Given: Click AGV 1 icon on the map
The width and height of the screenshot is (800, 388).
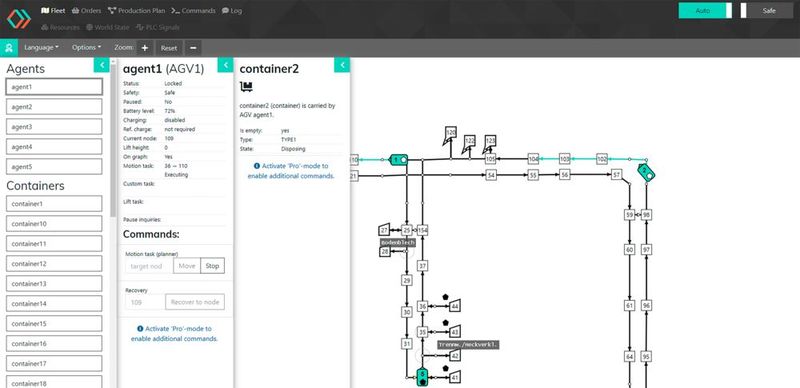Looking at the screenshot, I should click(x=398, y=160).
